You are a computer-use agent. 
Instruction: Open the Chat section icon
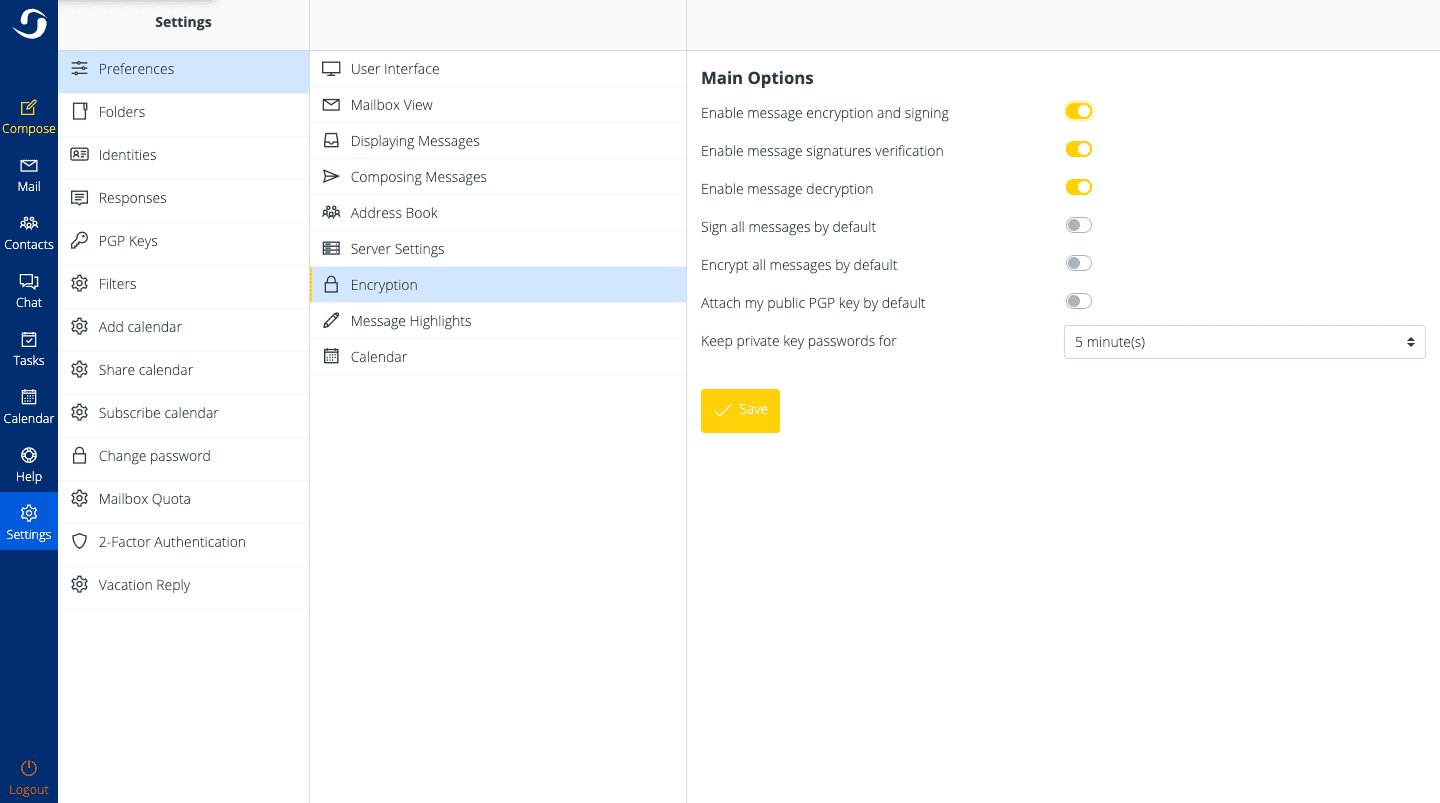pos(29,282)
